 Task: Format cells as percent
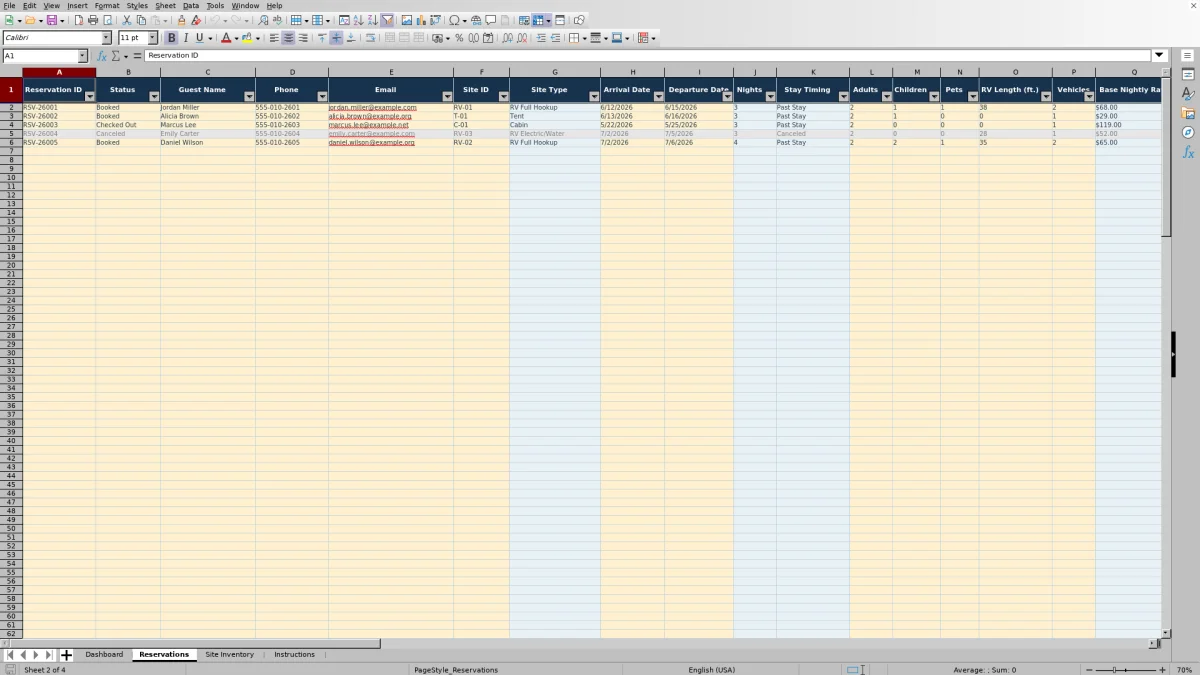tap(459, 38)
